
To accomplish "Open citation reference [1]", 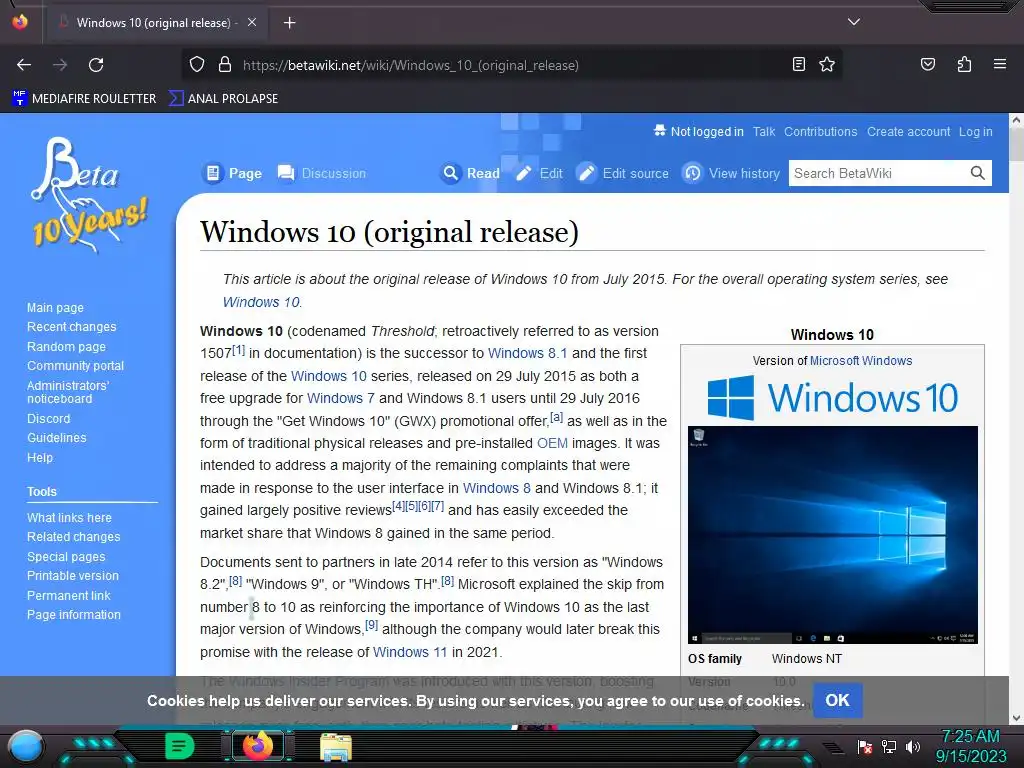I will (x=238, y=350).
